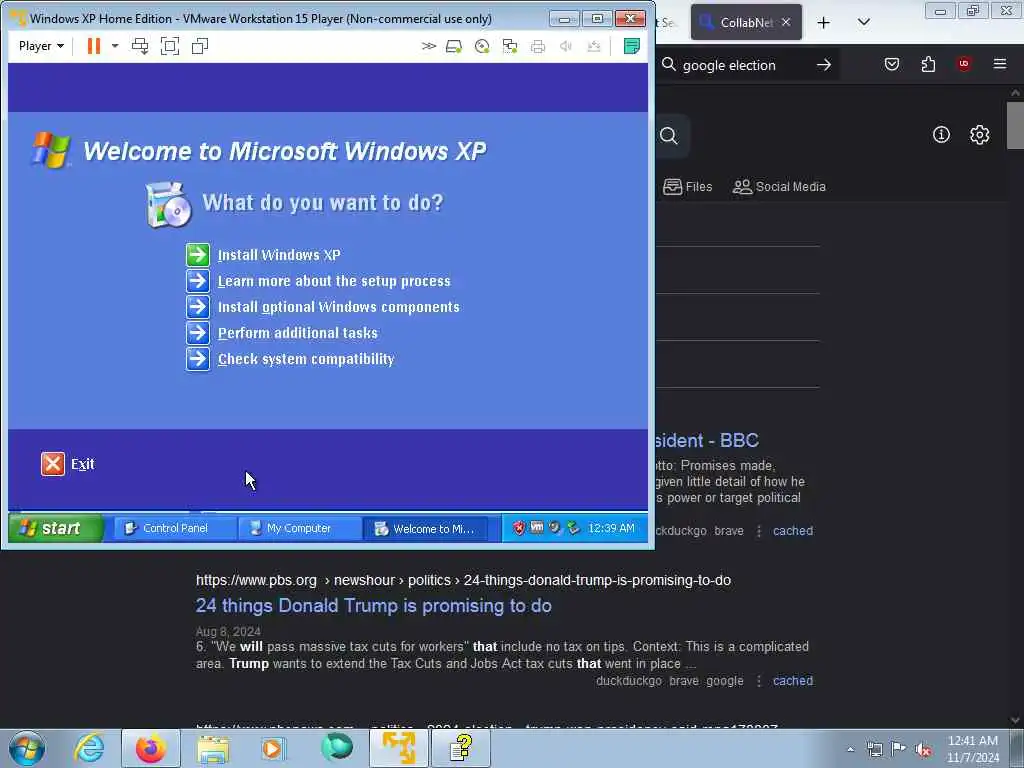Open the XP start menu button

click(x=56, y=528)
